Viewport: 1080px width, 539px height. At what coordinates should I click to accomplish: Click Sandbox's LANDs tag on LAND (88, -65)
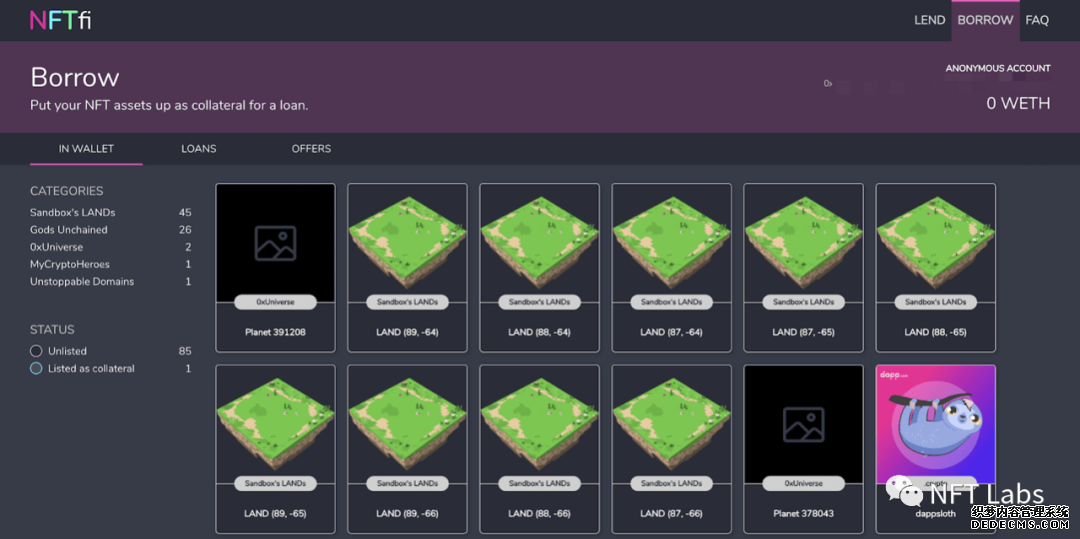point(935,302)
